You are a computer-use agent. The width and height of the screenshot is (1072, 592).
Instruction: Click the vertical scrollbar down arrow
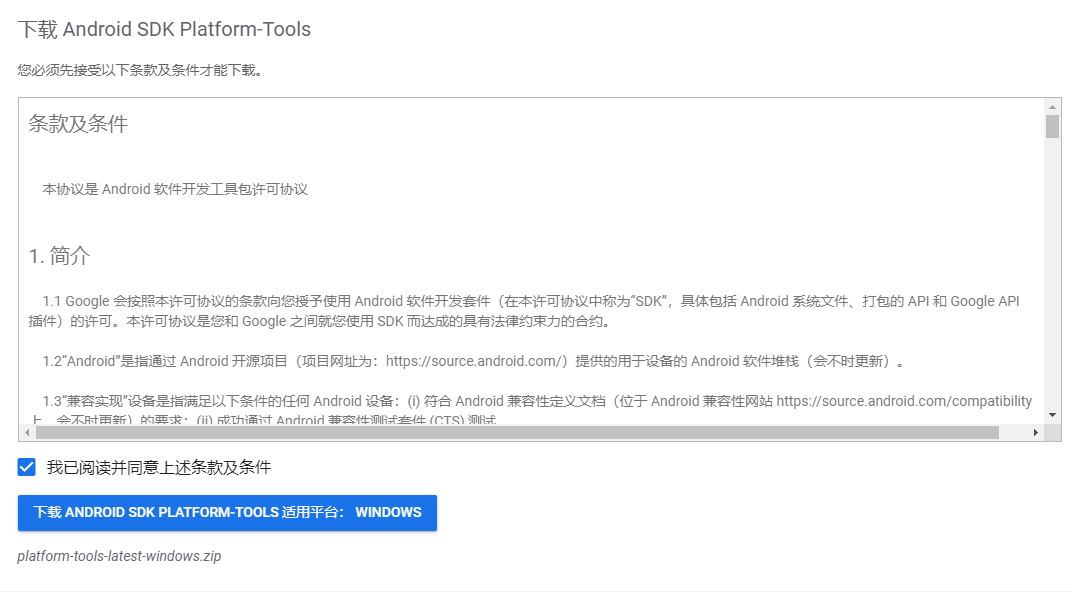1052,415
